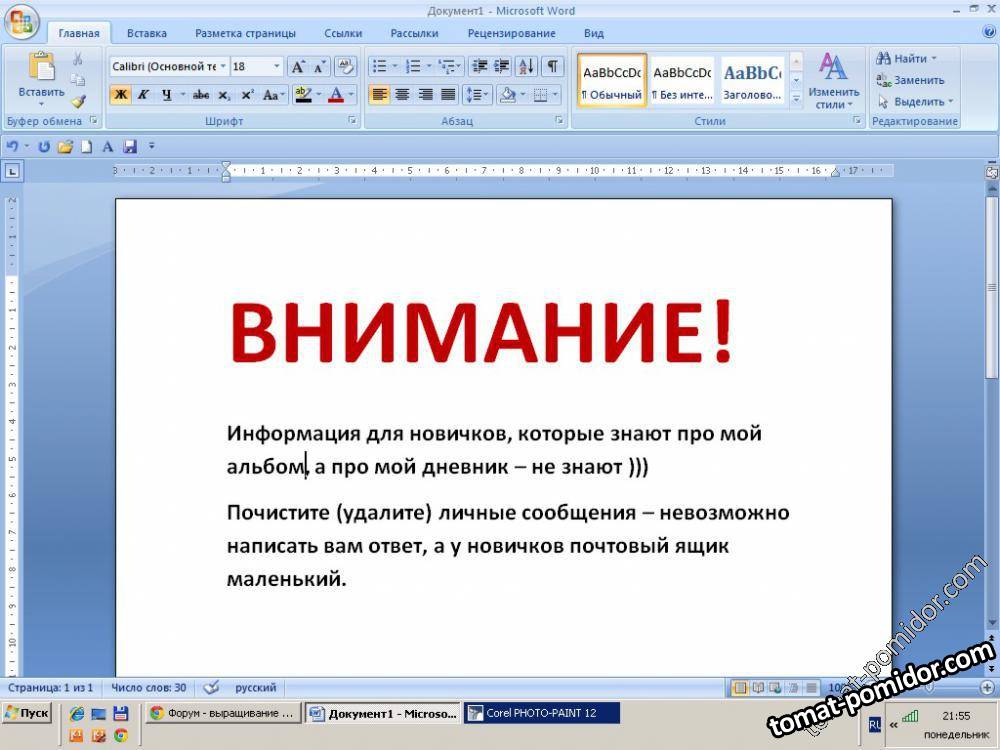The width and height of the screenshot is (1000, 750).
Task: Switch to the Вставка ribbon tab
Action: tap(147, 33)
